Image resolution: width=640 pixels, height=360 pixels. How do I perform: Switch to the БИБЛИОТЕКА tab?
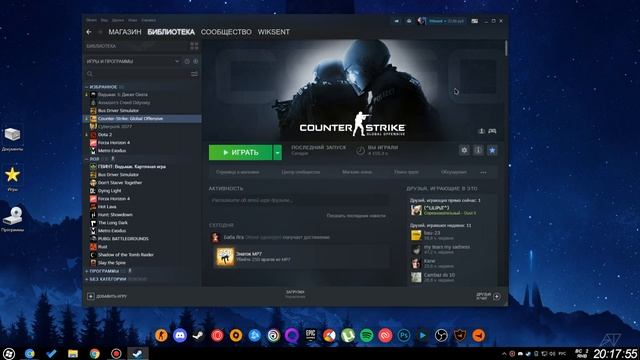coord(171,32)
